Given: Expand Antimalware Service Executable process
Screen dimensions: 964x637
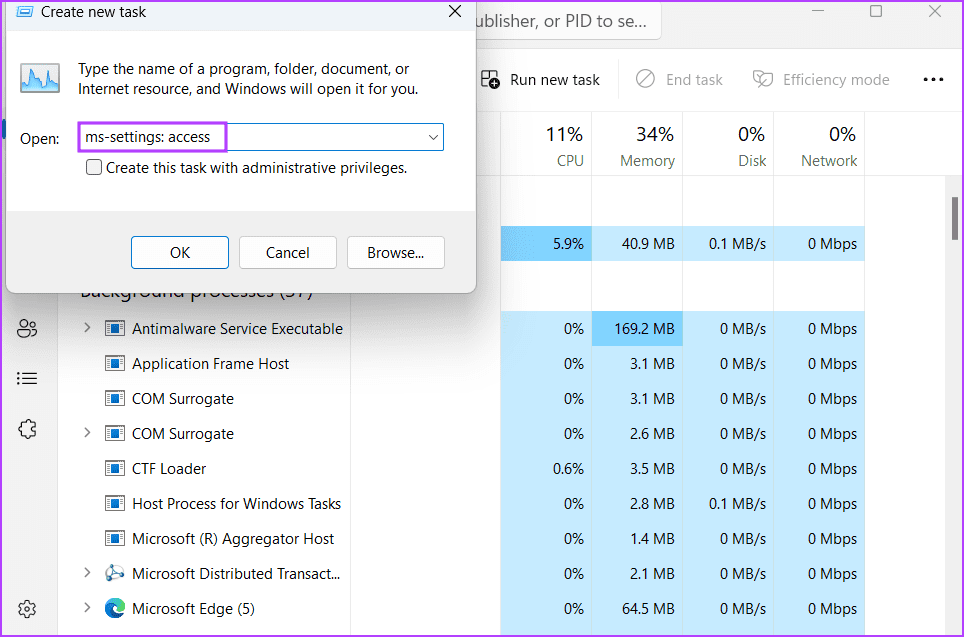Looking at the screenshot, I should tap(87, 329).
